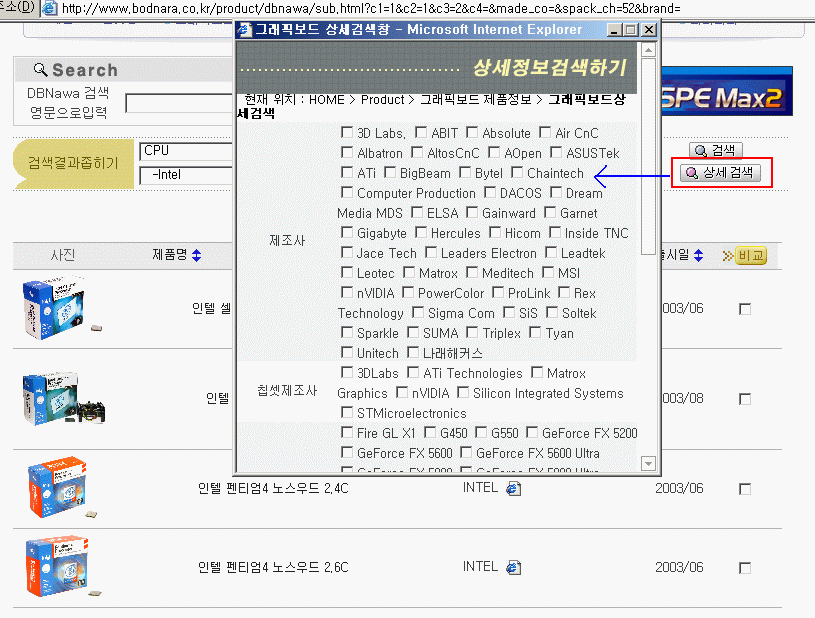The image size is (815, 618).
Task: Click the Search magnifier icon heading
Action: [40, 69]
